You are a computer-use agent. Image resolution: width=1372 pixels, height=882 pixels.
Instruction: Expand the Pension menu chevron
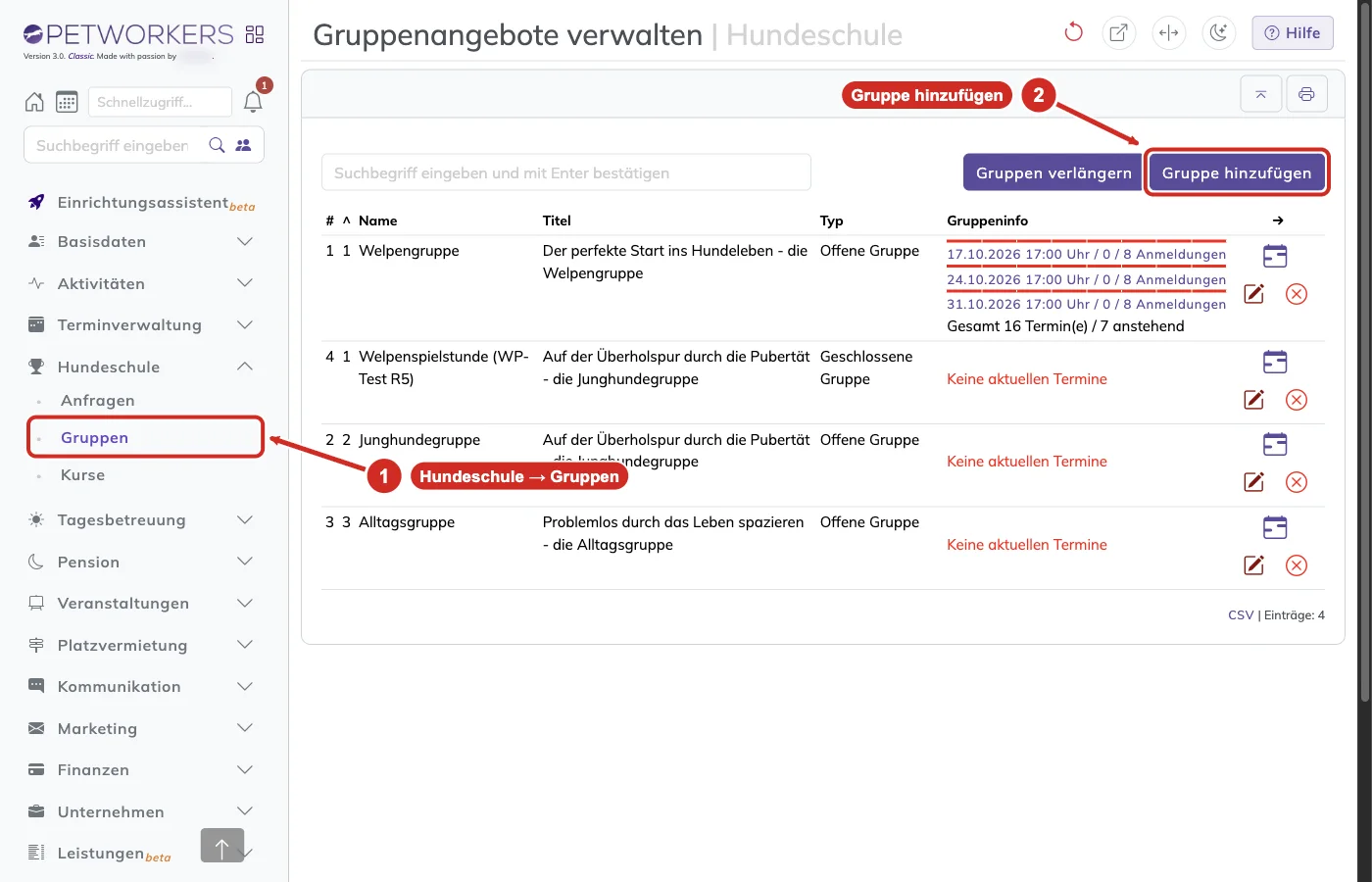click(x=245, y=562)
